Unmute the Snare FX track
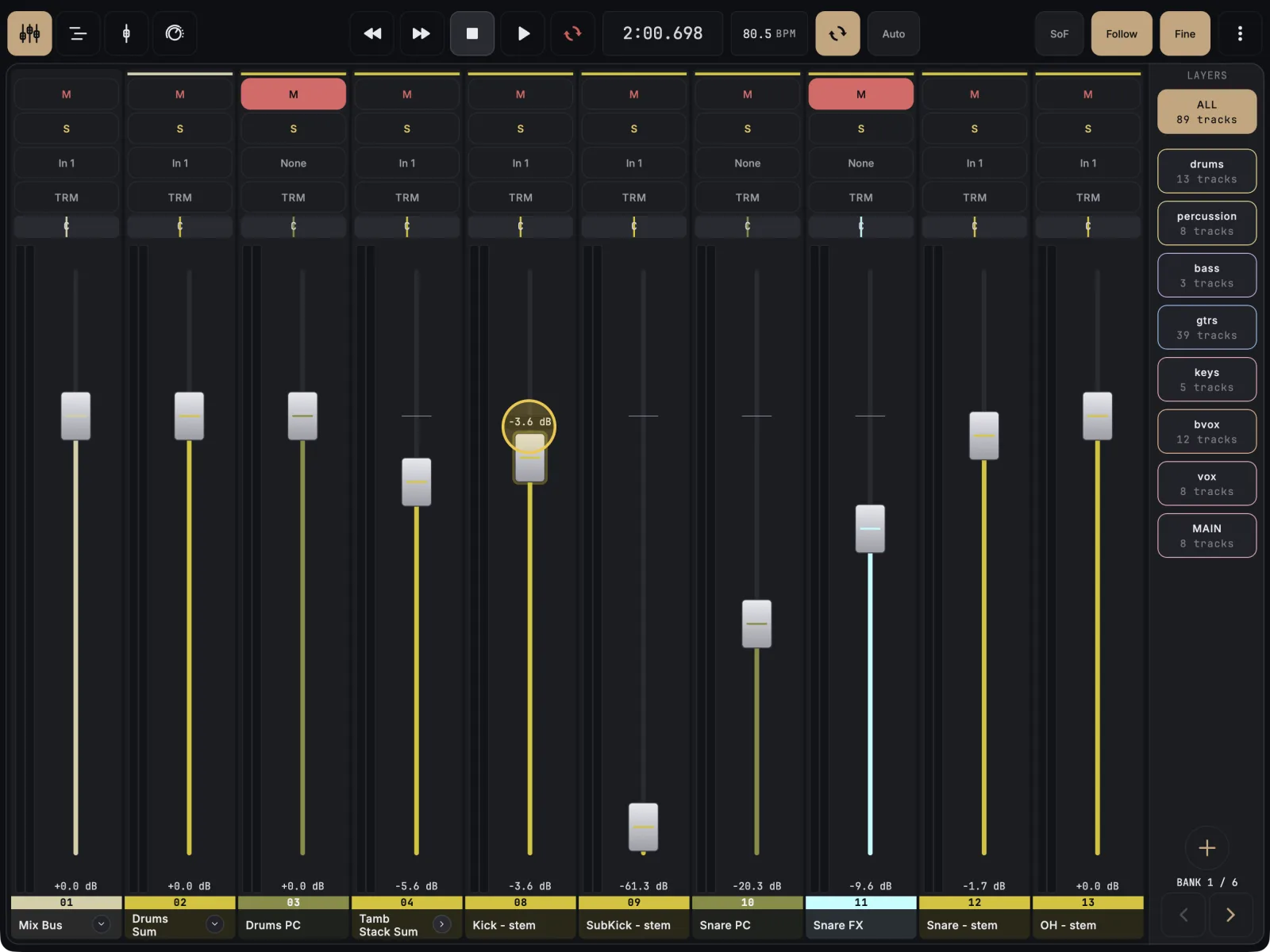This screenshot has width=1270, height=952. [x=861, y=94]
